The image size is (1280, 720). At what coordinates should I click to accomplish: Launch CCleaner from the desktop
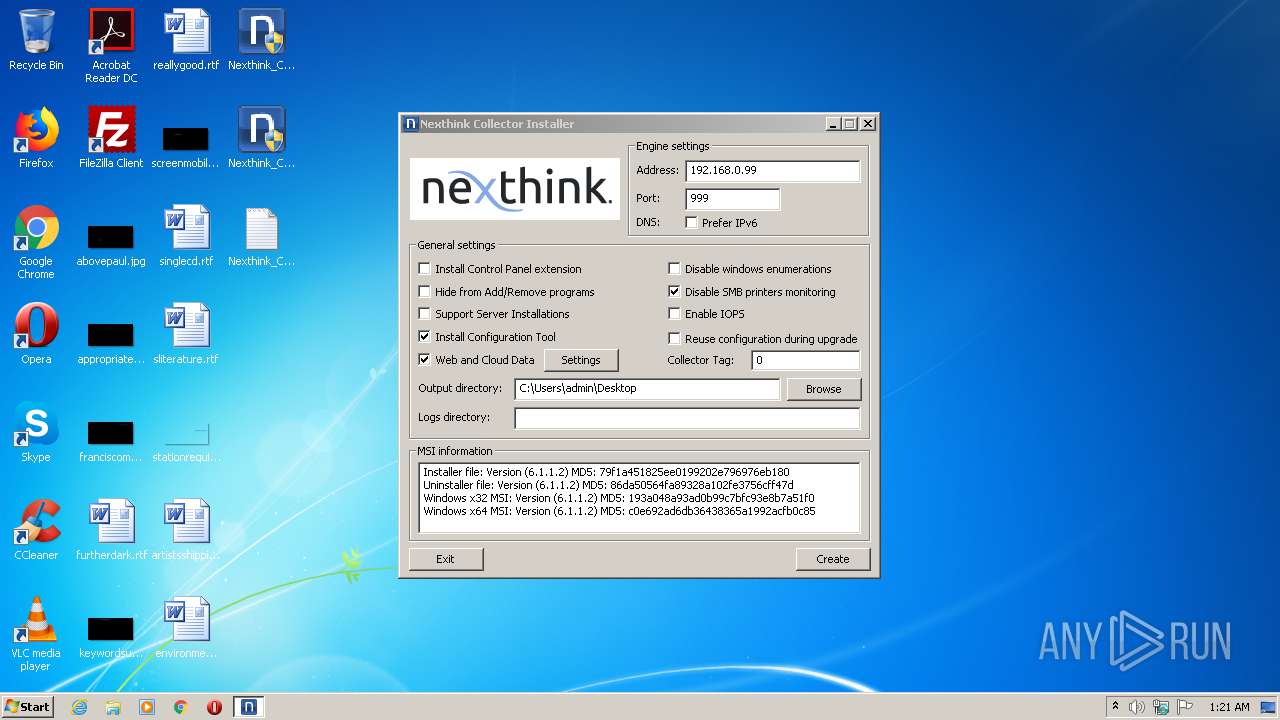36,530
